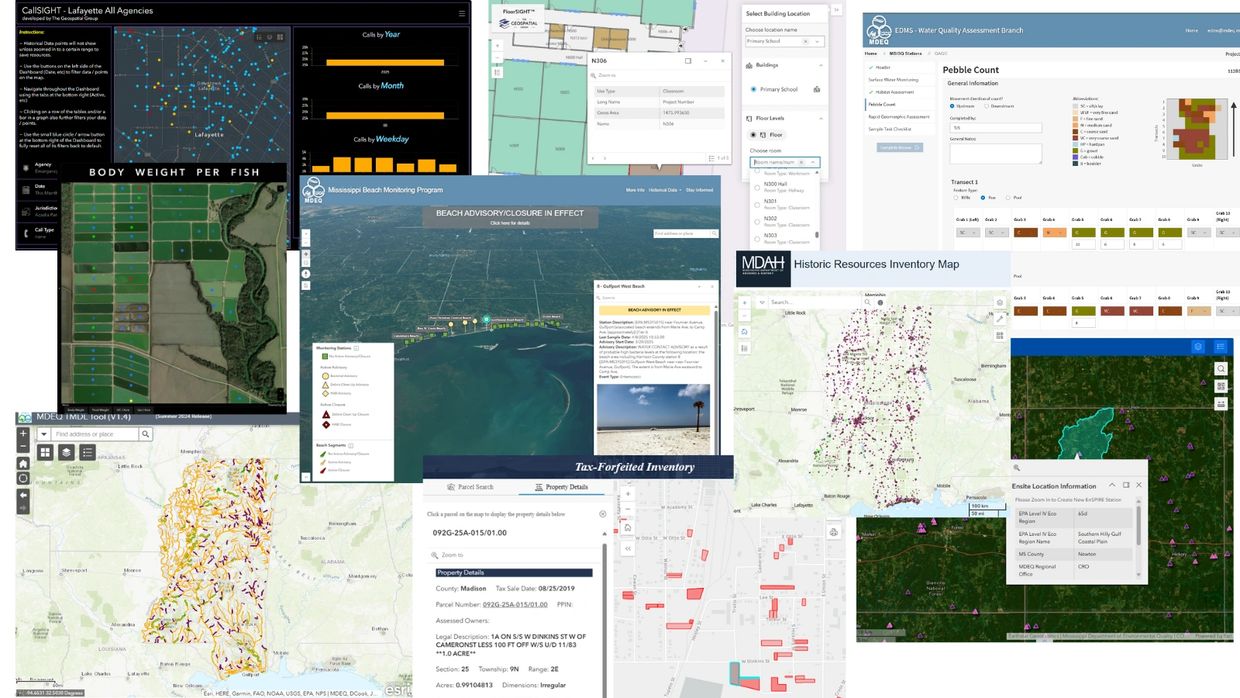Image resolution: width=1240 pixels, height=698 pixels.
Task: Open Surface Water Monitoring in EDMS sidebar
Action: tap(894, 80)
